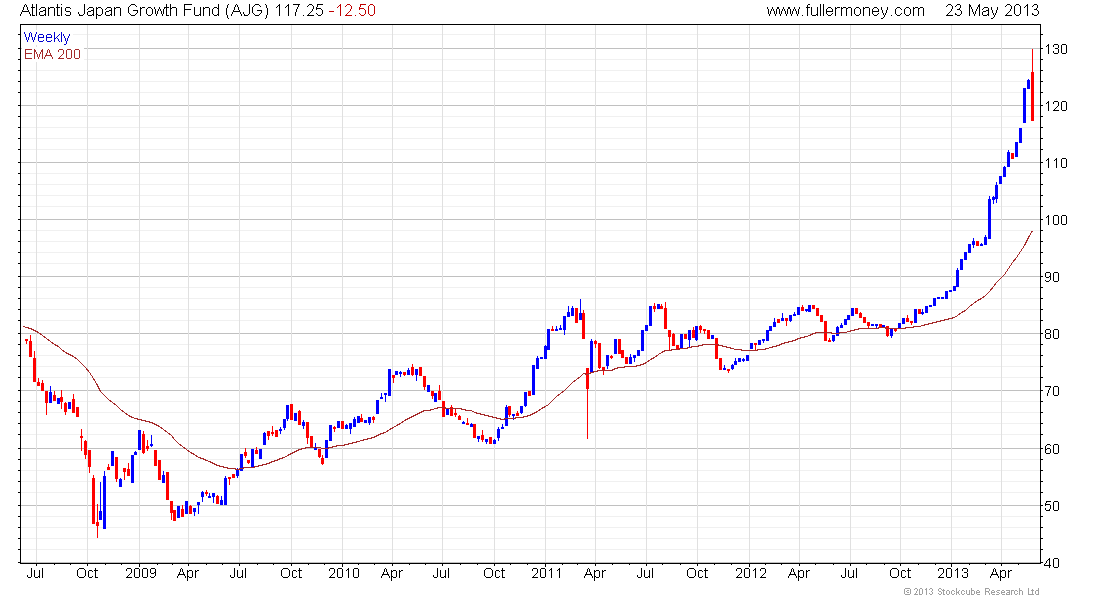This screenshot has height=600, width=1100.
Task: Click the y-axis label "80"
Action: (1052, 334)
